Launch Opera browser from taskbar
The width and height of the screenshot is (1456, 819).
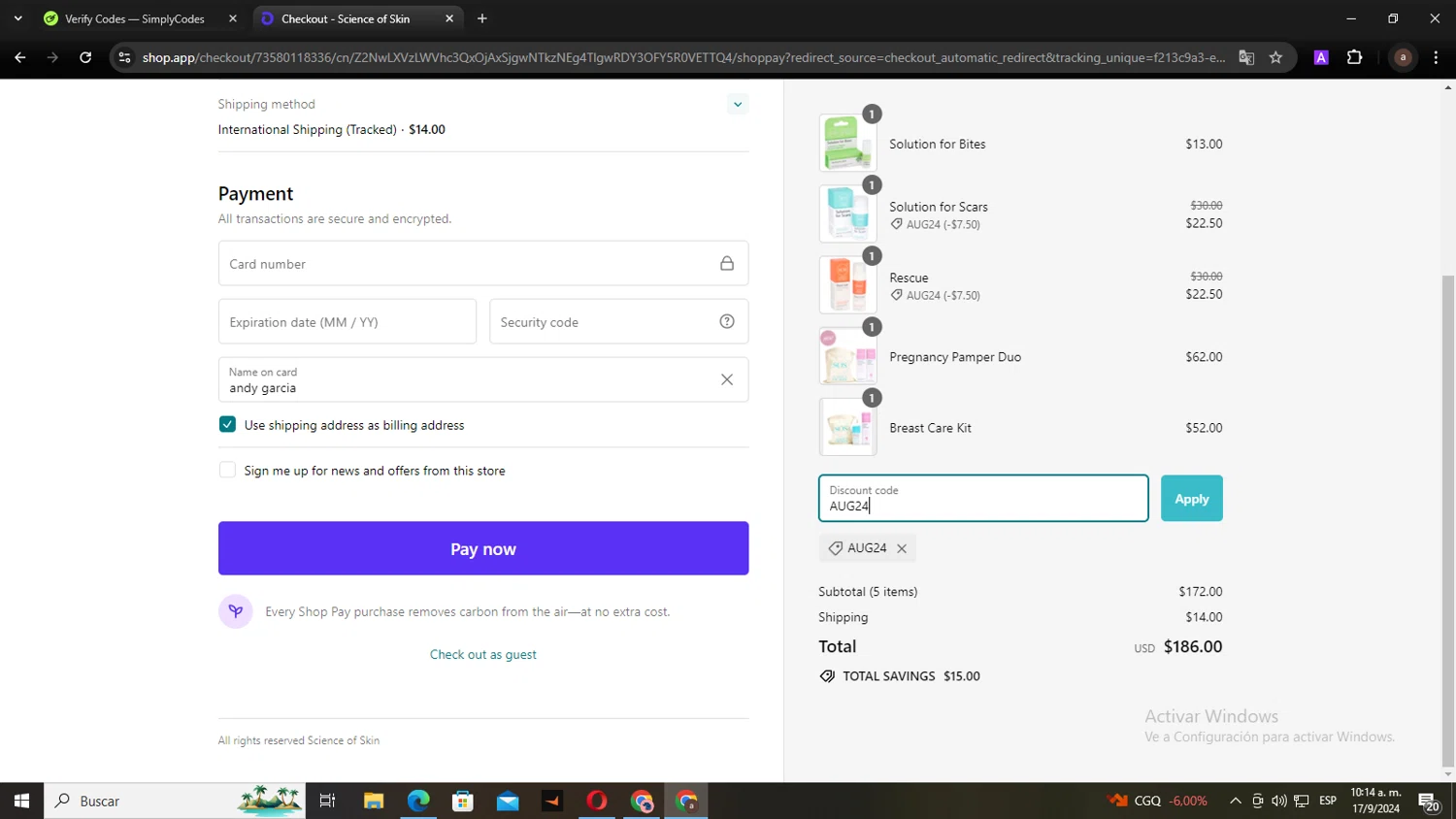[x=597, y=801]
